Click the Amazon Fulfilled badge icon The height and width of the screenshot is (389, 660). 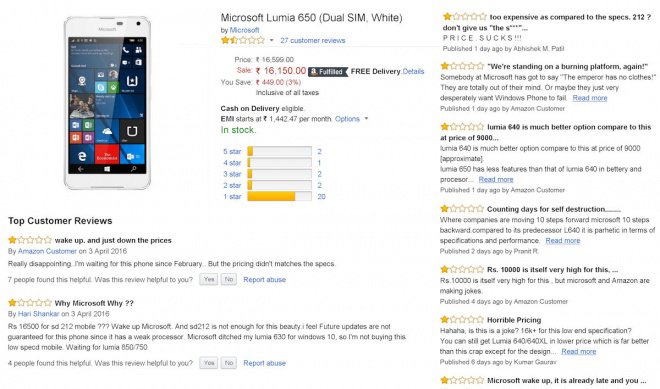328,72
